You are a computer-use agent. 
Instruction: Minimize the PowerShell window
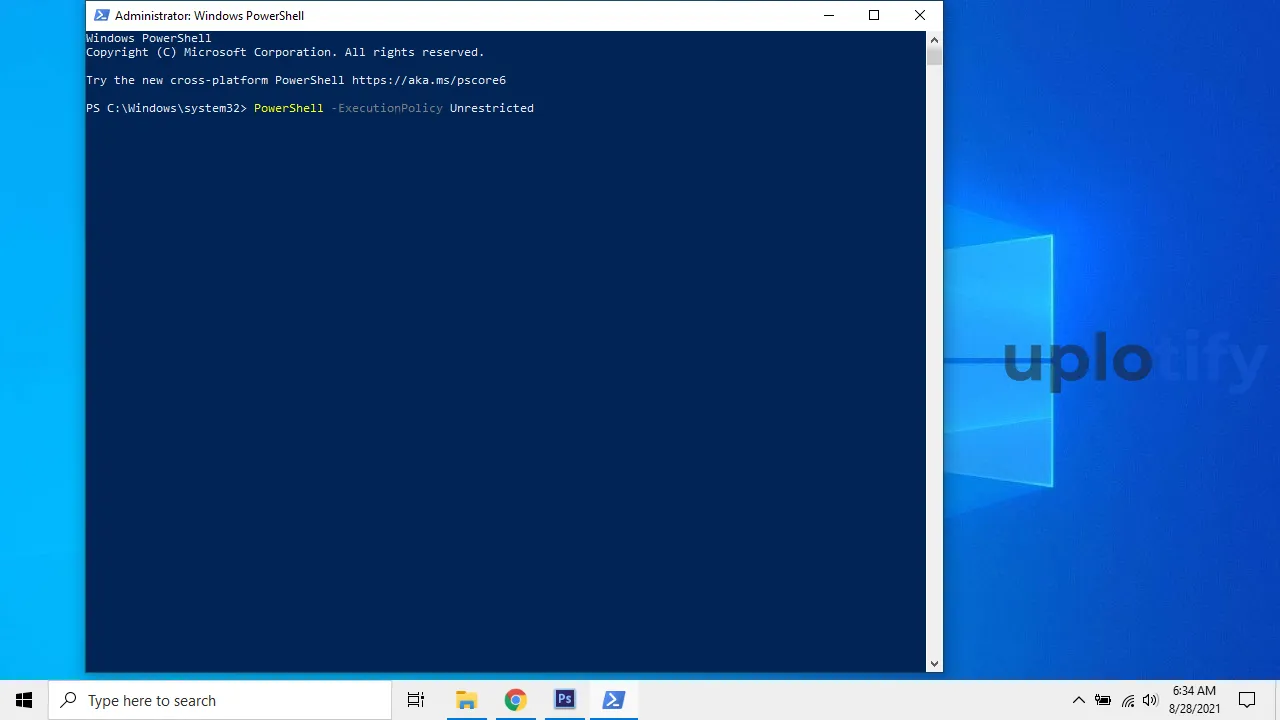(829, 15)
